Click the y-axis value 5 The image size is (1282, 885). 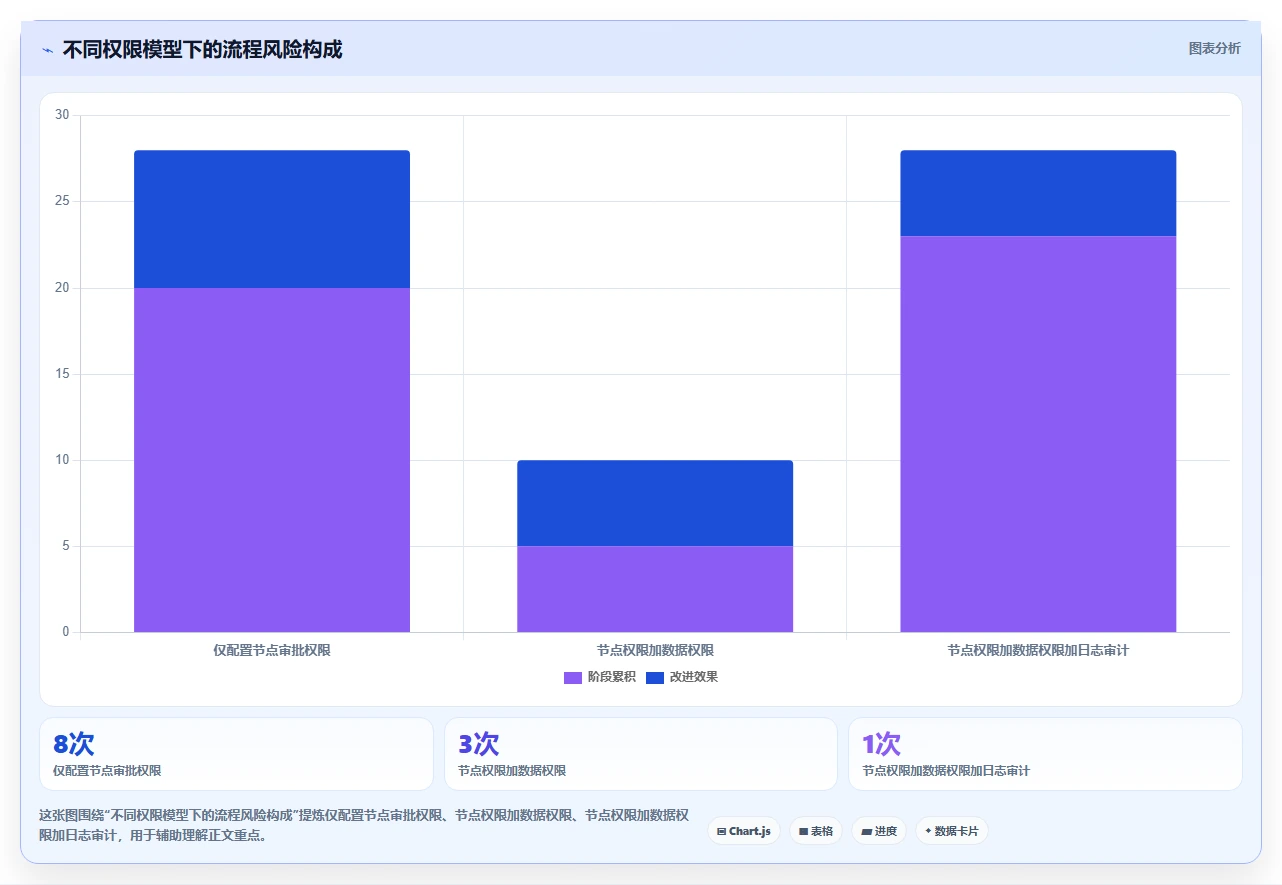coord(66,546)
